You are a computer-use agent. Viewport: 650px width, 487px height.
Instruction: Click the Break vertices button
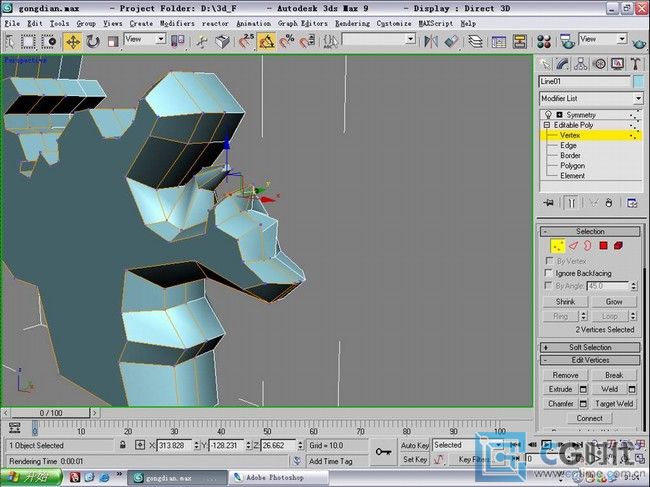[614, 375]
